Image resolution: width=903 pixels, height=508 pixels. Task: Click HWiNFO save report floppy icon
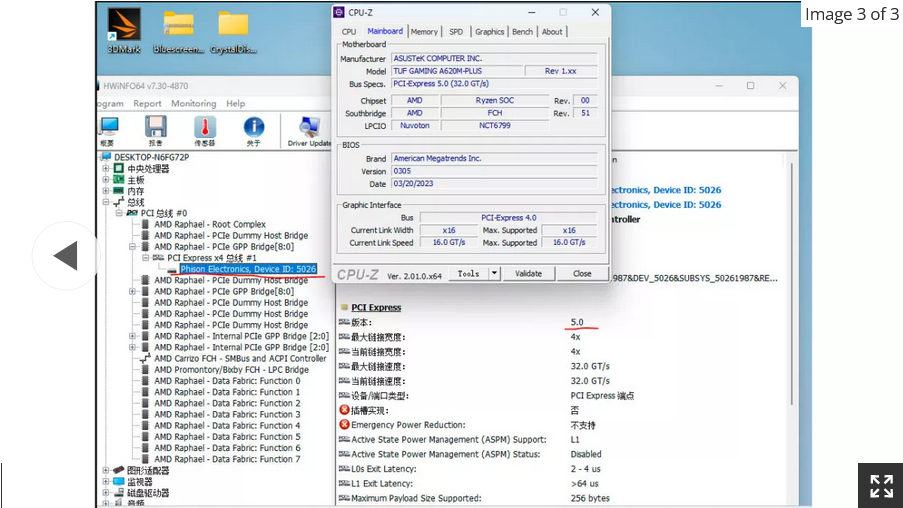(x=155, y=131)
